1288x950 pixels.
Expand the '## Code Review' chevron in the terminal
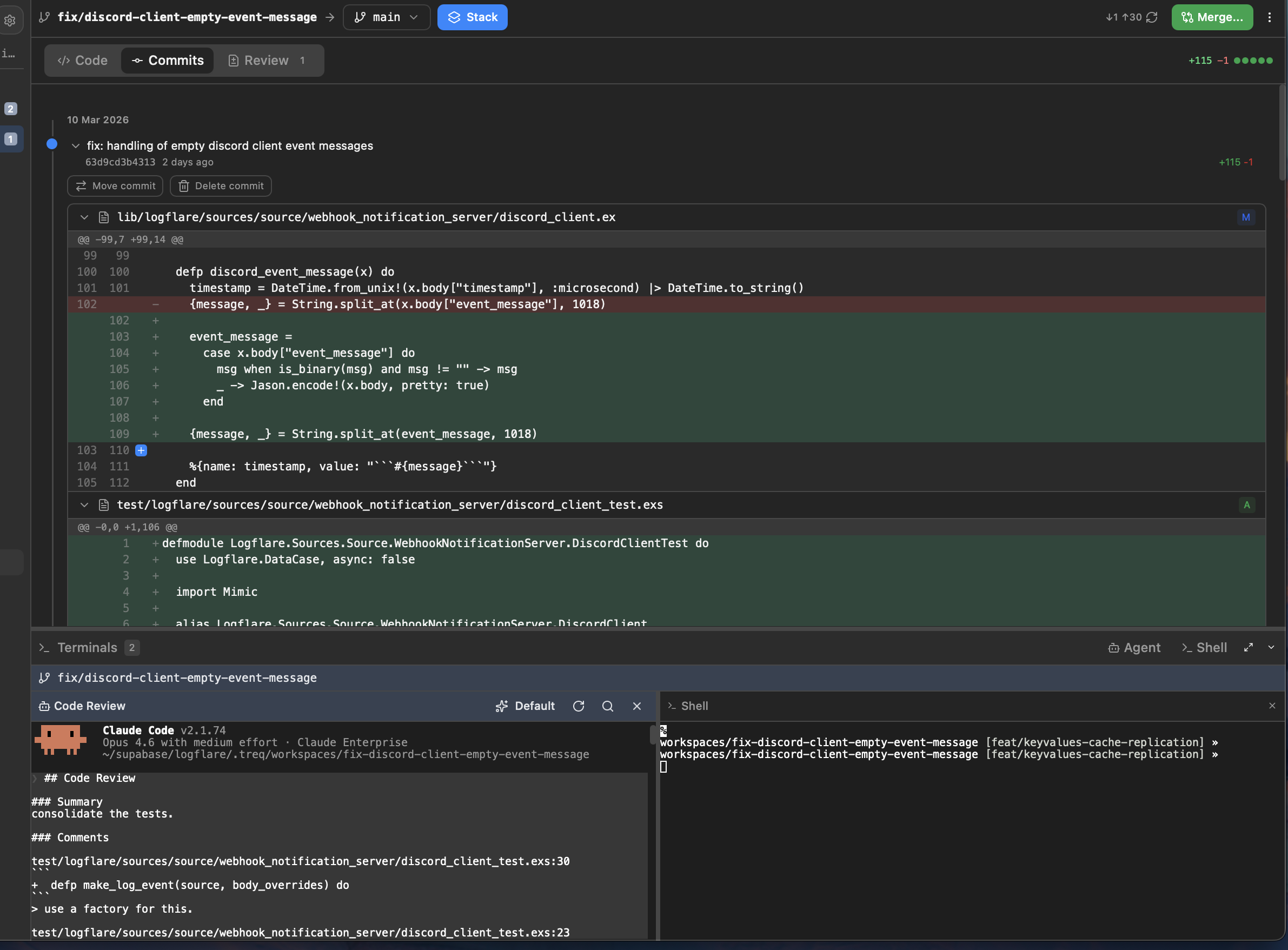[x=35, y=778]
